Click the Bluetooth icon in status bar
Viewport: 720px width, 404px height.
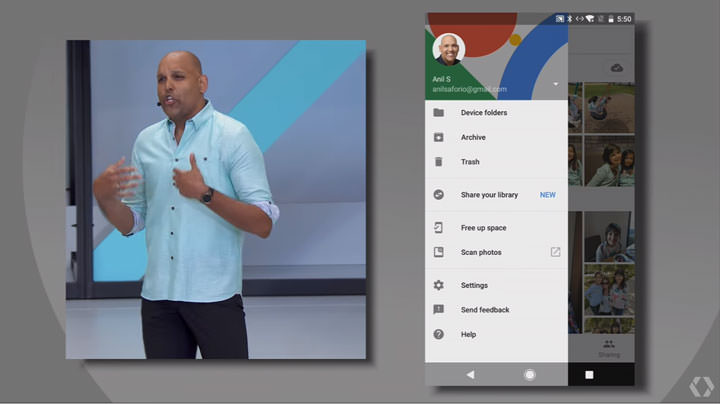click(570, 19)
